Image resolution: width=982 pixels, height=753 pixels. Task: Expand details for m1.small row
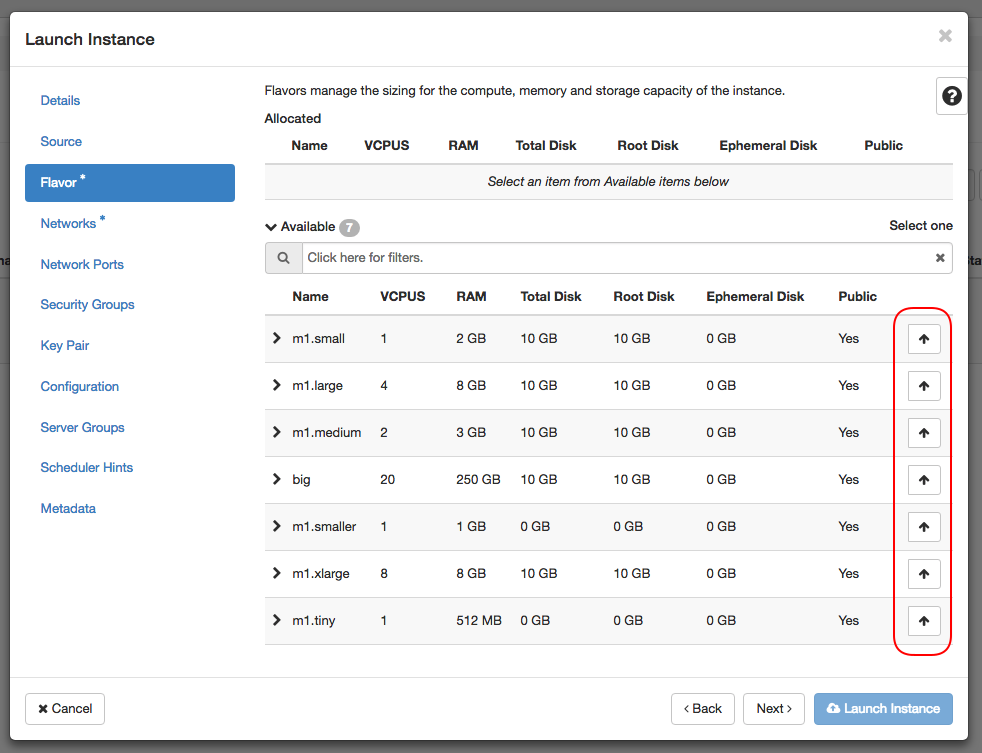pyautogui.click(x=276, y=338)
